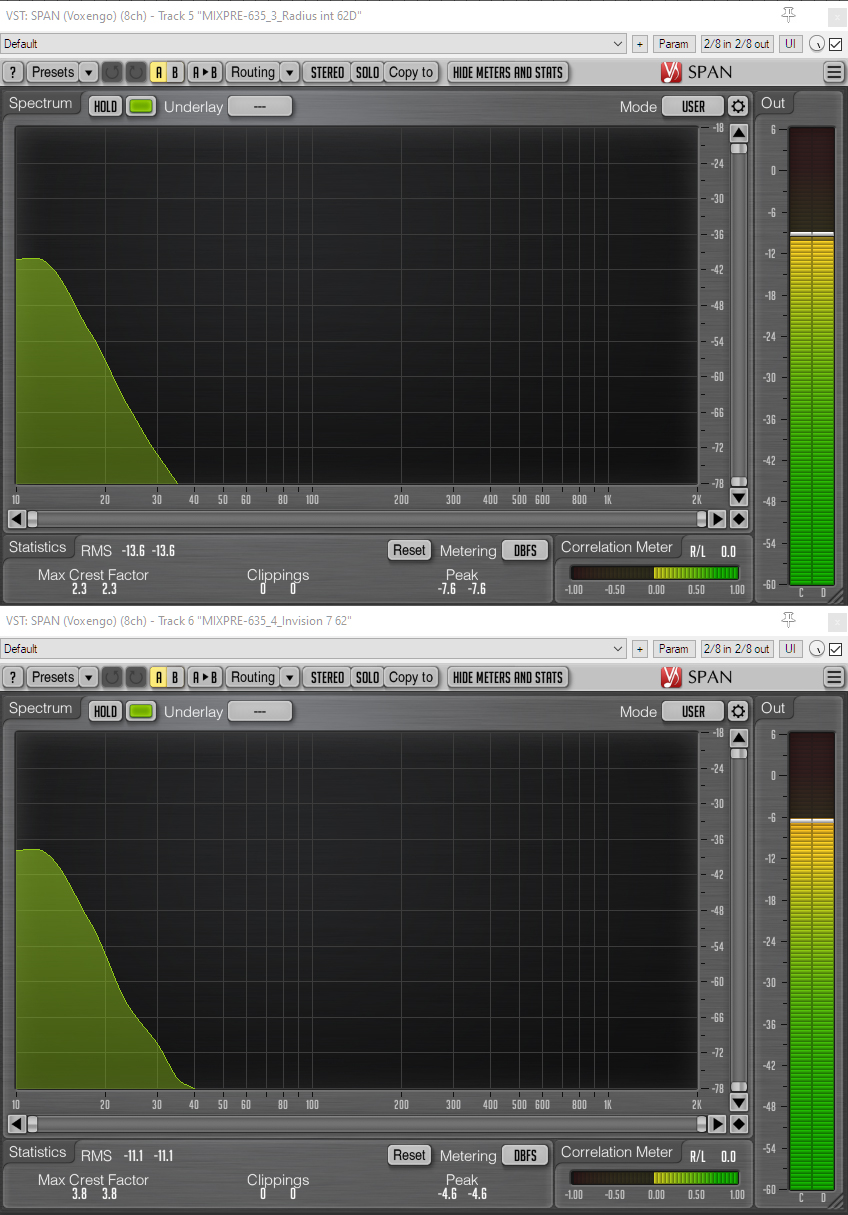Click the help question mark in Track 5 SPAN
Viewport: 848px width, 1215px height.
(x=13, y=72)
